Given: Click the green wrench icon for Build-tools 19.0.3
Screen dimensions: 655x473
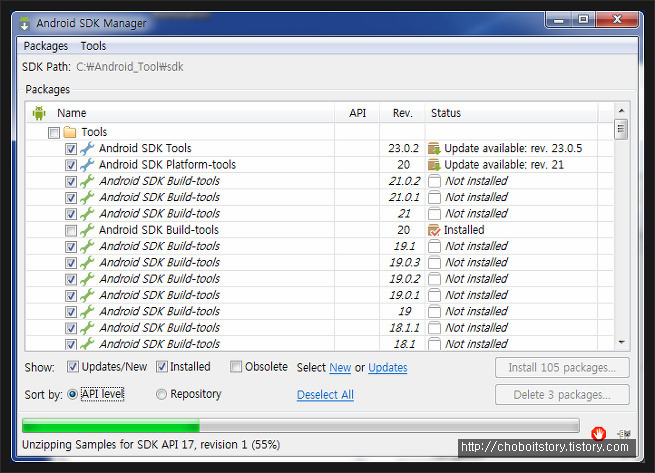Looking at the screenshot, I should coord(87,262).
